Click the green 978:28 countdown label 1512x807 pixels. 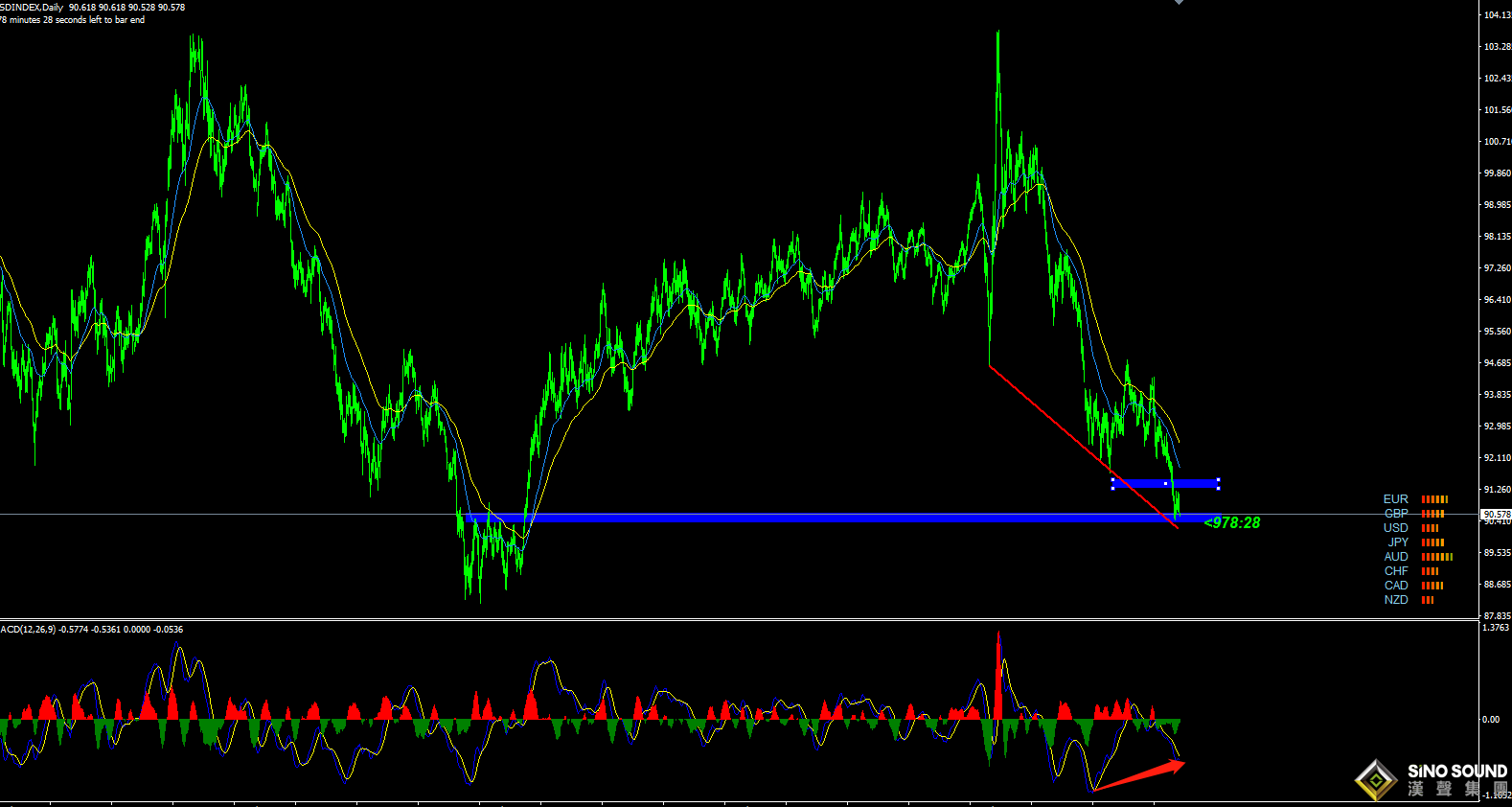coord(1232,522)
